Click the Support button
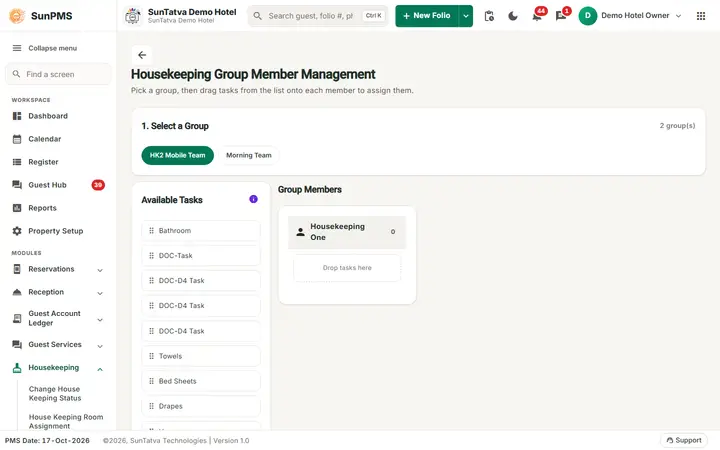720x450 pixels. coord(684,440)
